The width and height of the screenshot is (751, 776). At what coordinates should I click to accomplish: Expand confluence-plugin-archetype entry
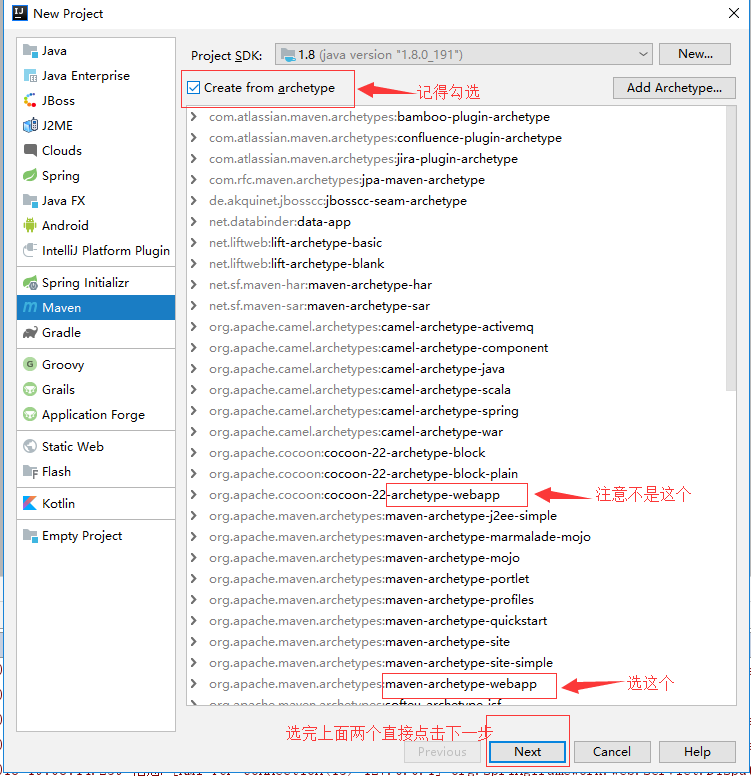pyautogui.click(x=194, y=138)
